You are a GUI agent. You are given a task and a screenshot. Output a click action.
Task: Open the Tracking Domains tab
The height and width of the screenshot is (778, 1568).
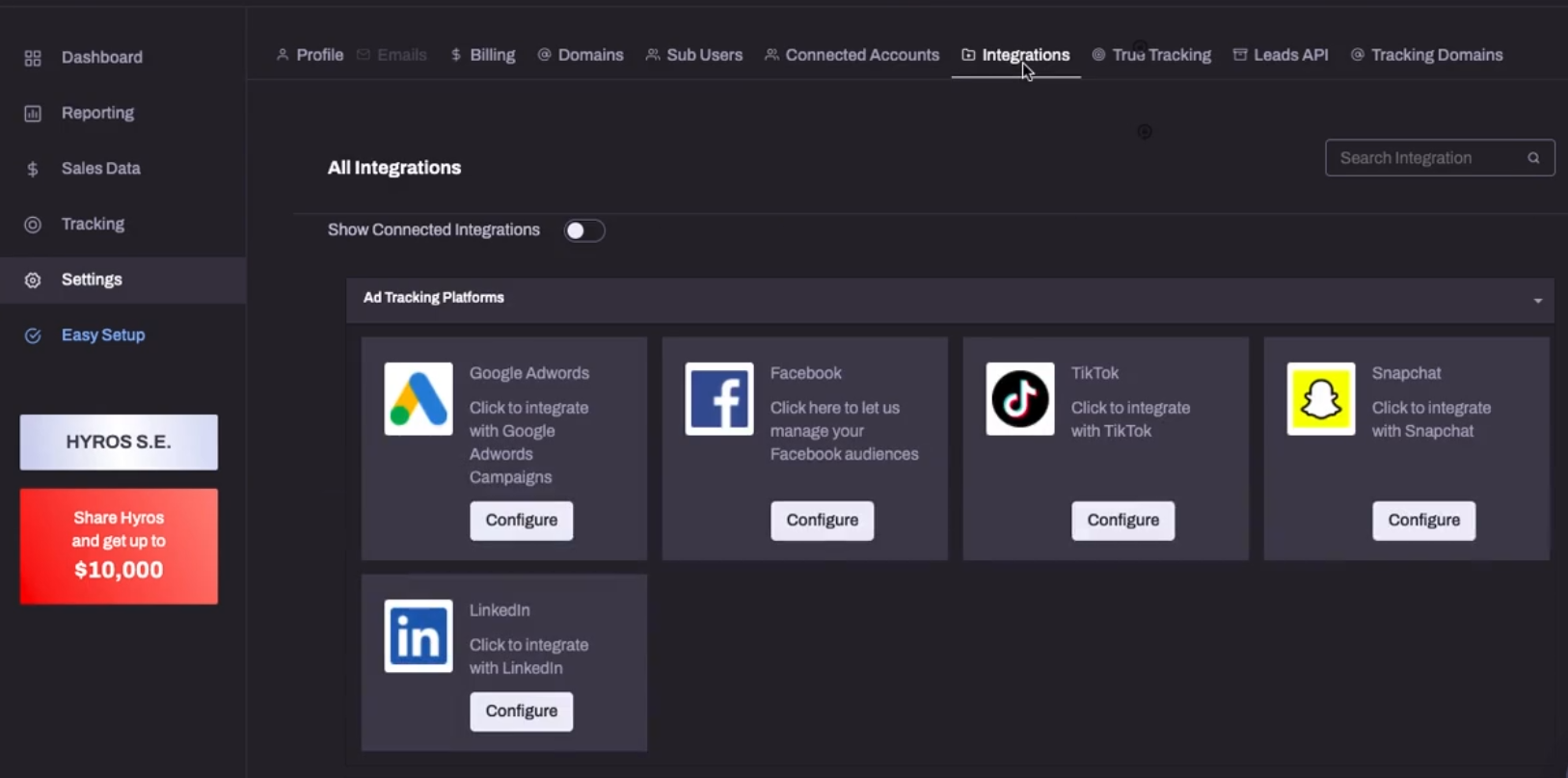coord(1427,55)
